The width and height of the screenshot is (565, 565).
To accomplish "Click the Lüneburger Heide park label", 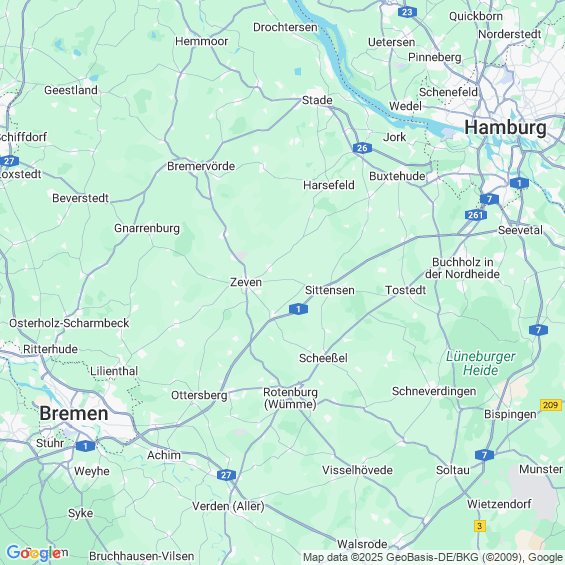I will coord(480,363).
